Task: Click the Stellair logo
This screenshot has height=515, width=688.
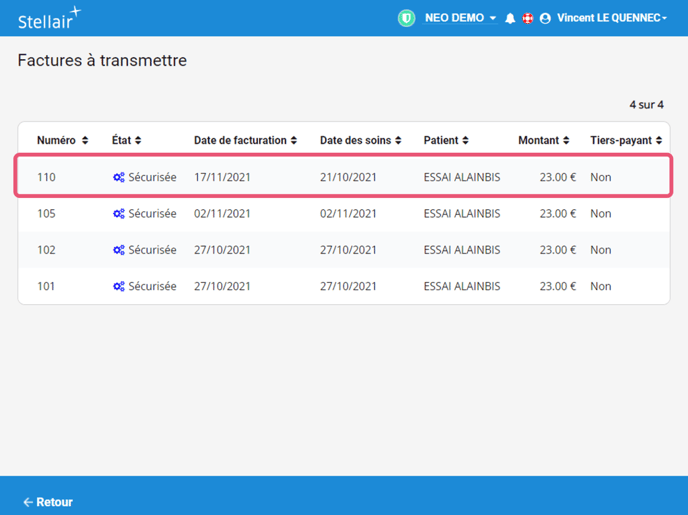Action: tap(48, 19)
